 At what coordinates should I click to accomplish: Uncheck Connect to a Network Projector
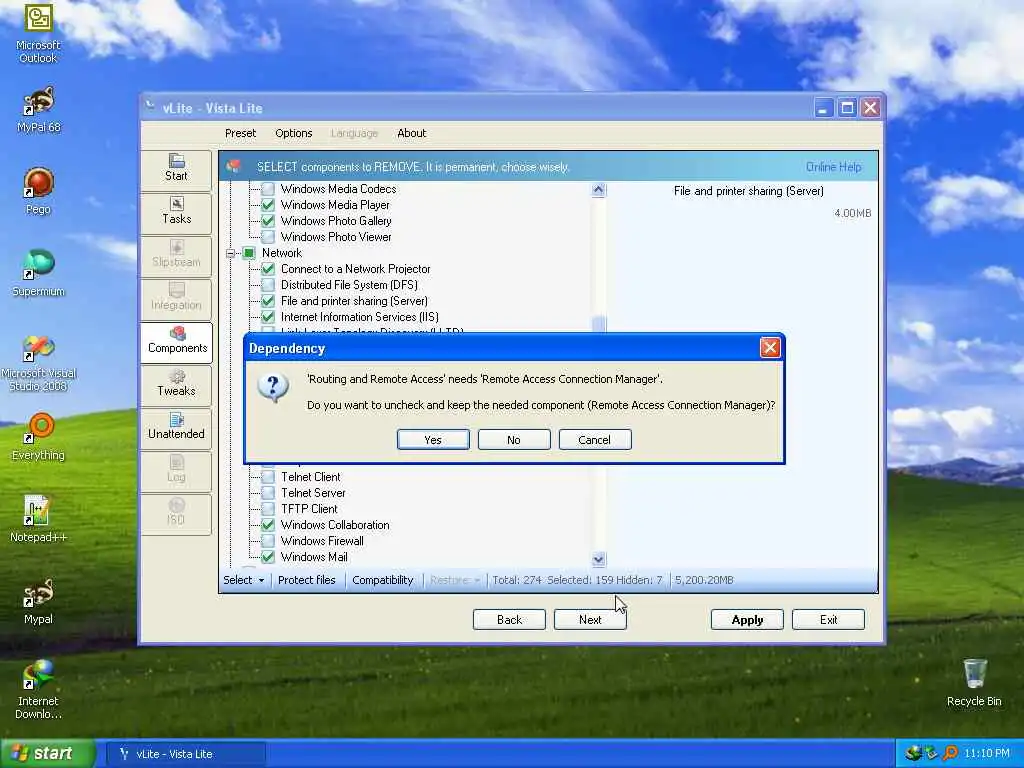pyautogui.click(x=268, y=269)
